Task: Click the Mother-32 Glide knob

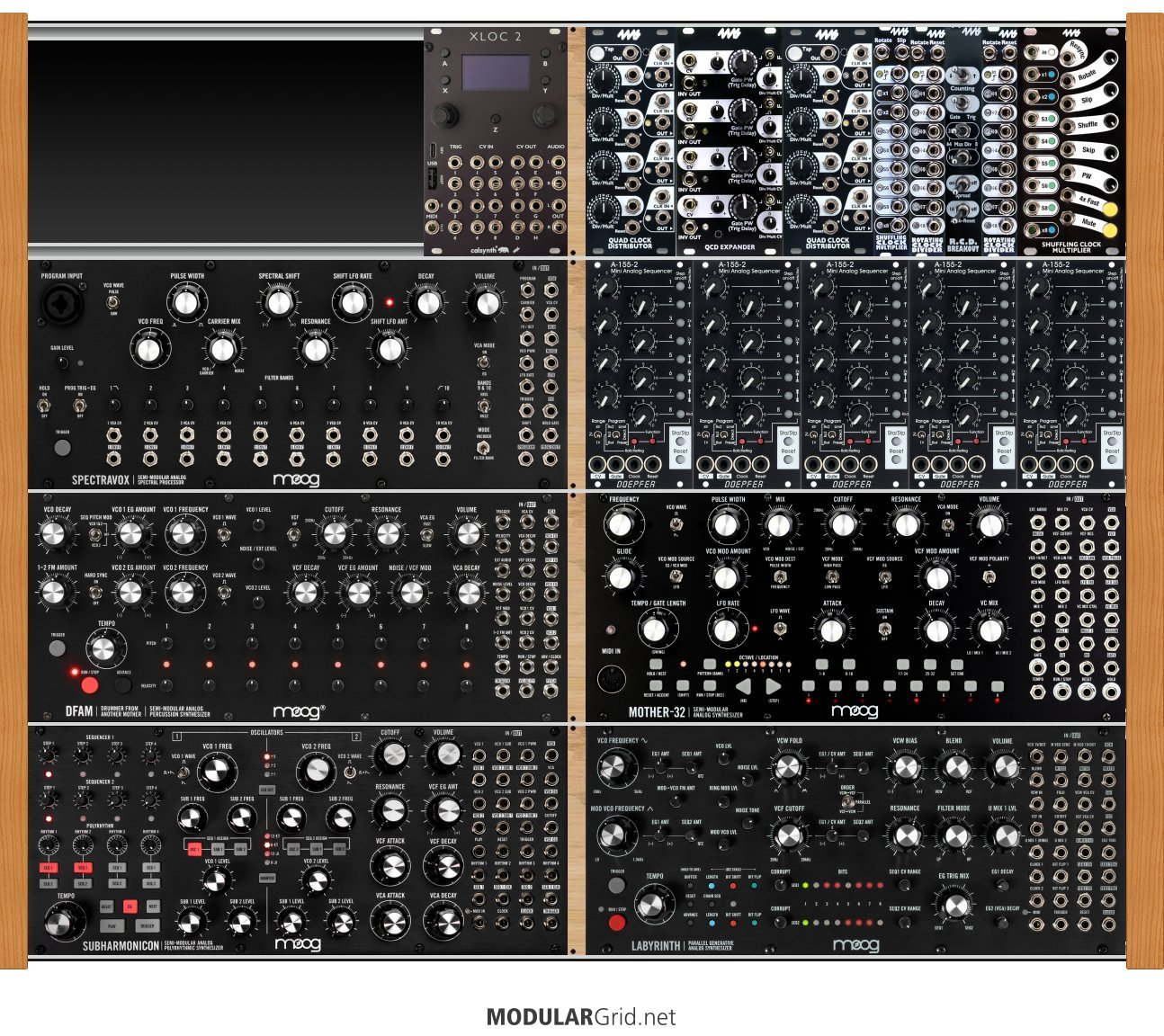Action: coord(622,576)
